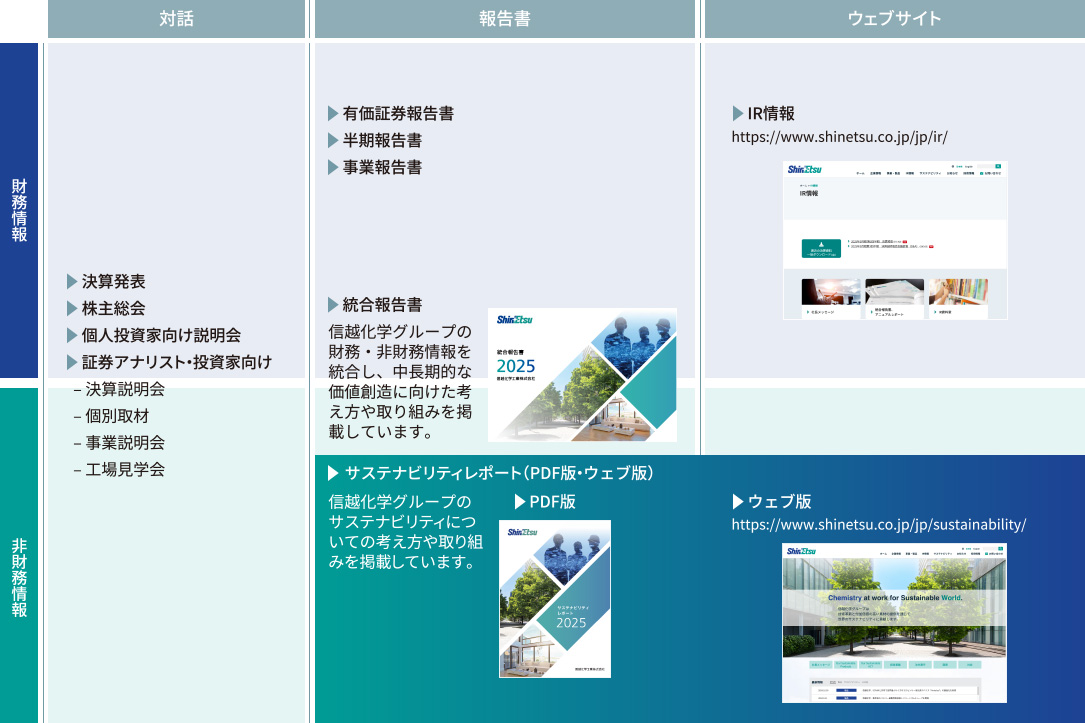Click the 統合報告書 description starting 信越化学グループの財務
Viewport: 1085px width, 723px height.
tap(400, 382)
